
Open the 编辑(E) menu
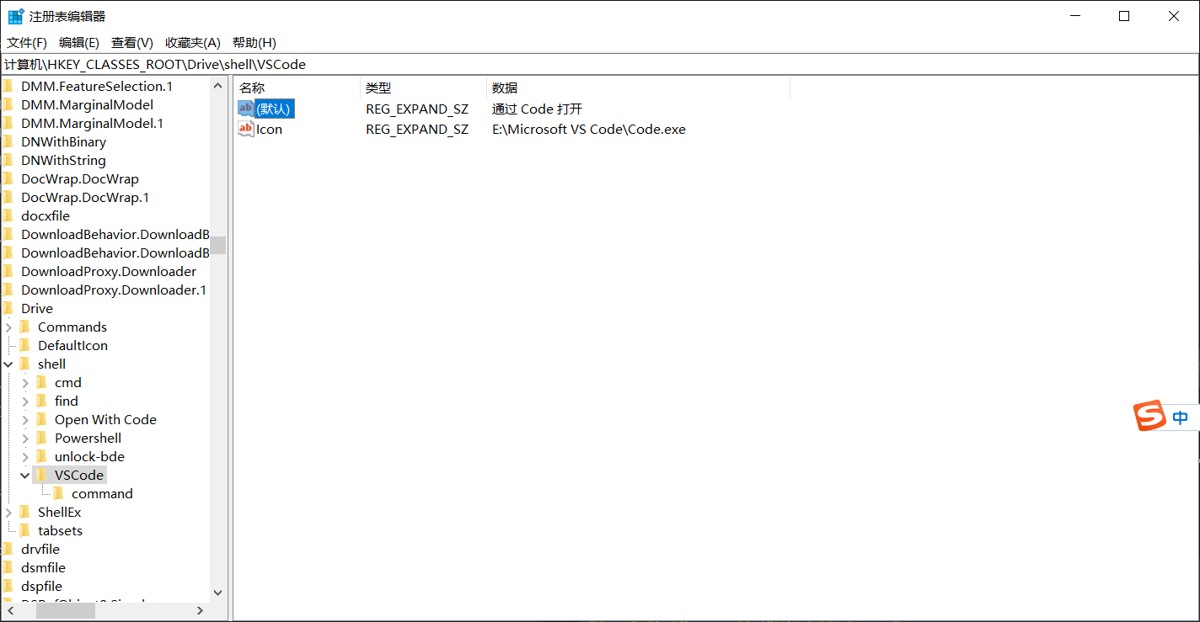coord(79,42)
